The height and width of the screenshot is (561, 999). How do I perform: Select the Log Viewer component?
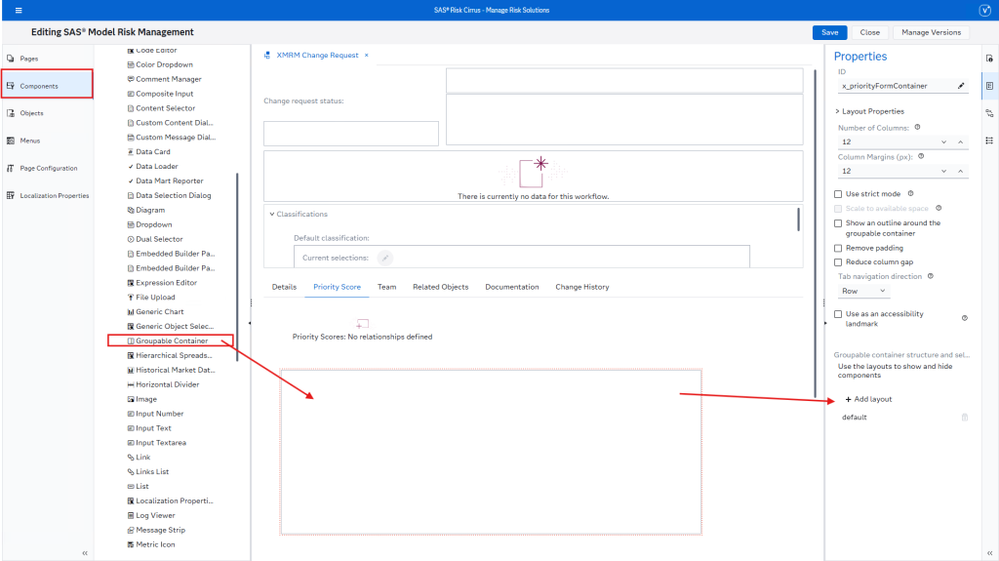[x=151, y=515]
